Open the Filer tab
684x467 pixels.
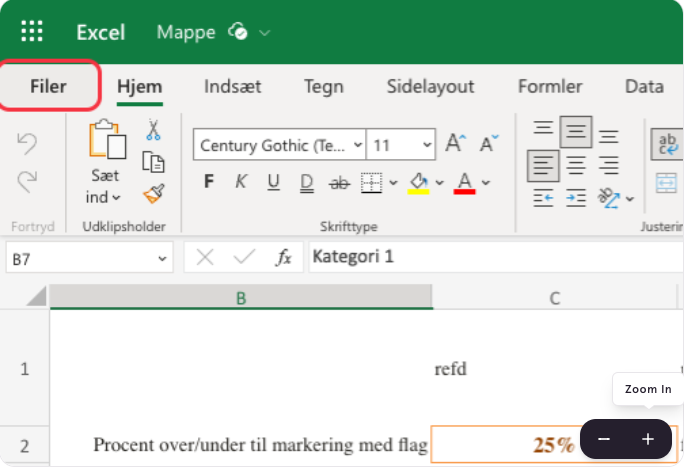click(48, 86)
